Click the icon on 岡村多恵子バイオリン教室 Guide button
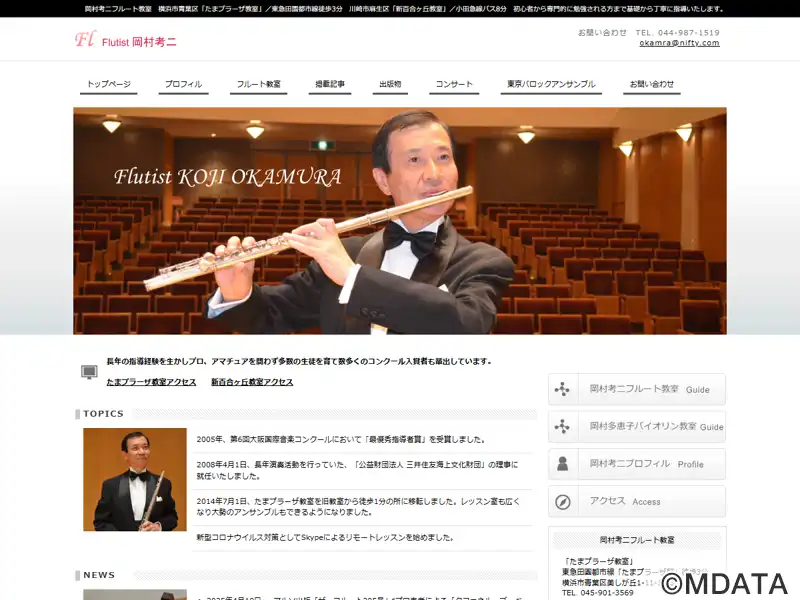Viewport: 800px width, 600px height. [x=563, y=426]
